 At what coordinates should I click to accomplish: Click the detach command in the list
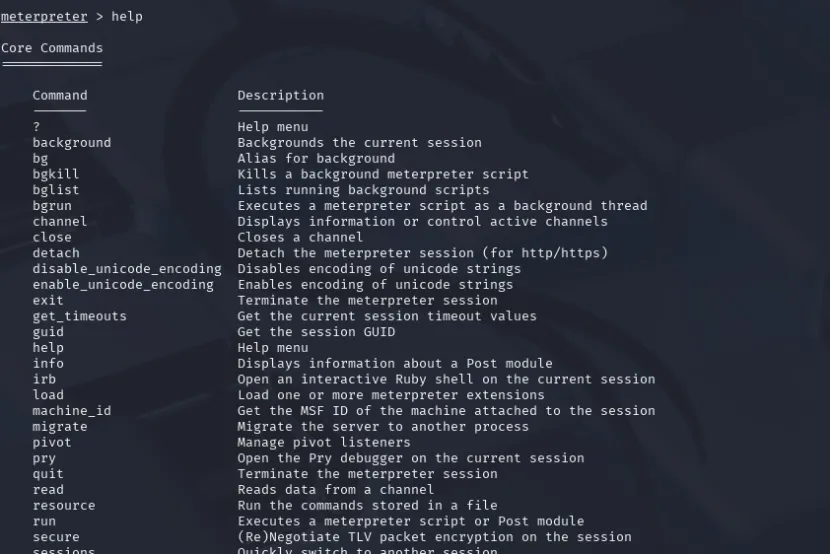[x=56, y=253]
